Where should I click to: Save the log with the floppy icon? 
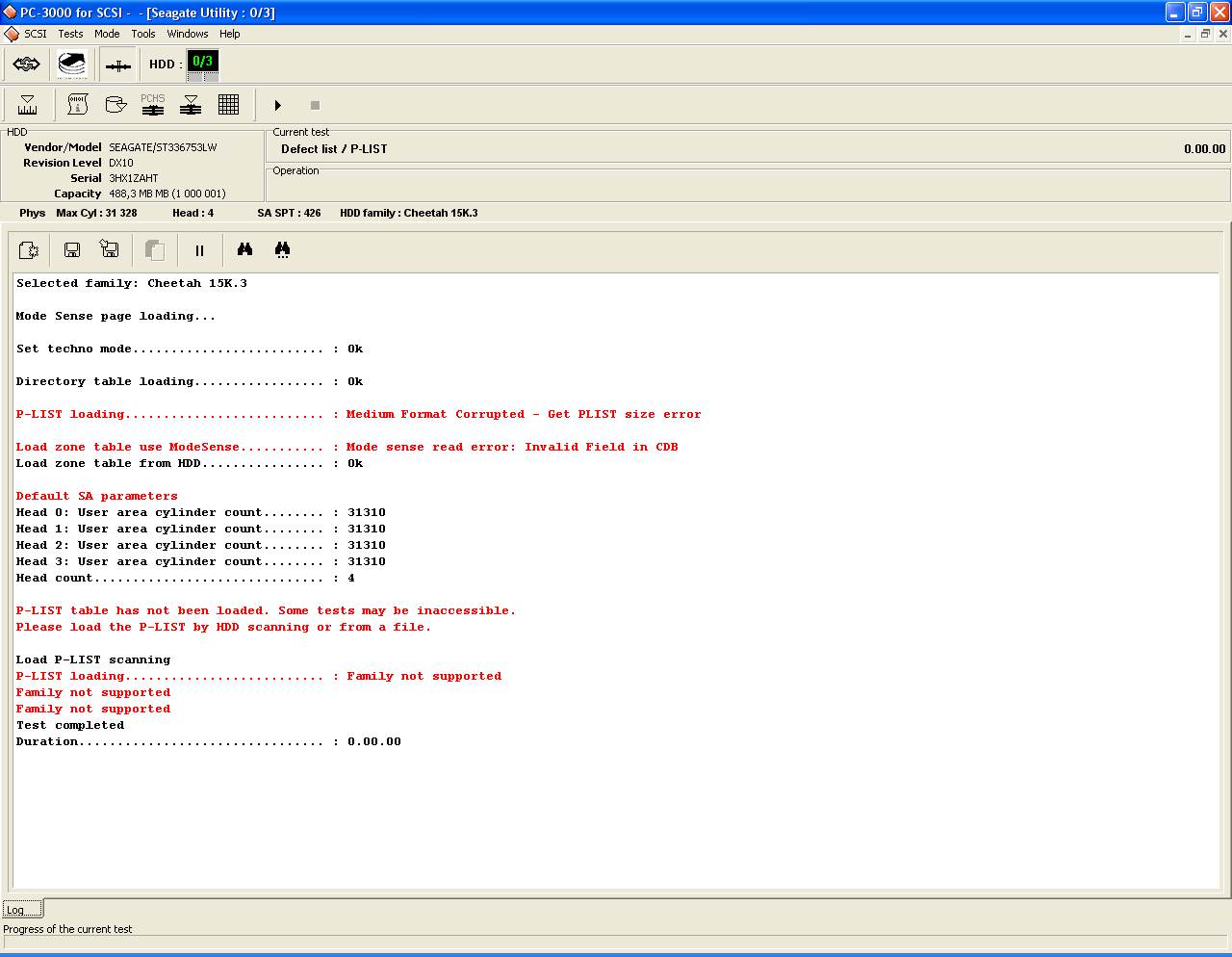[72, 250]
